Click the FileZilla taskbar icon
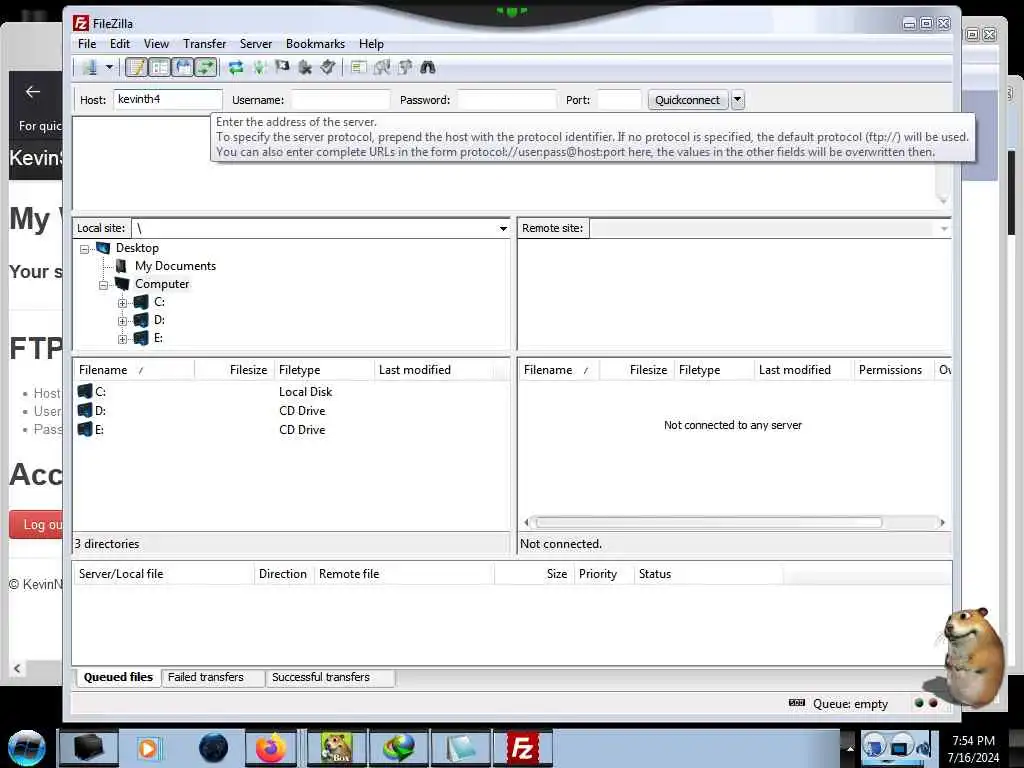1024x768 pixels. (x=522, y=748)
